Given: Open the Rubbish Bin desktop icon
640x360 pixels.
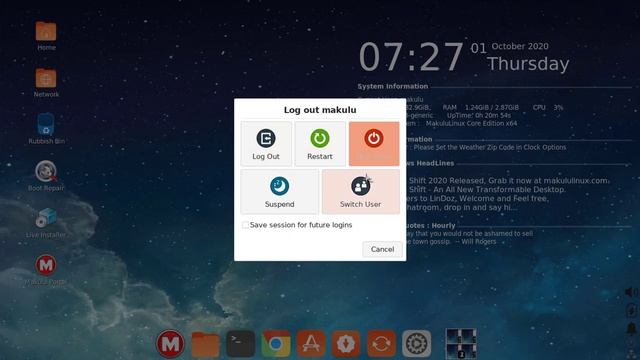Looking at the screenshot, I should [x=46, y=129].
